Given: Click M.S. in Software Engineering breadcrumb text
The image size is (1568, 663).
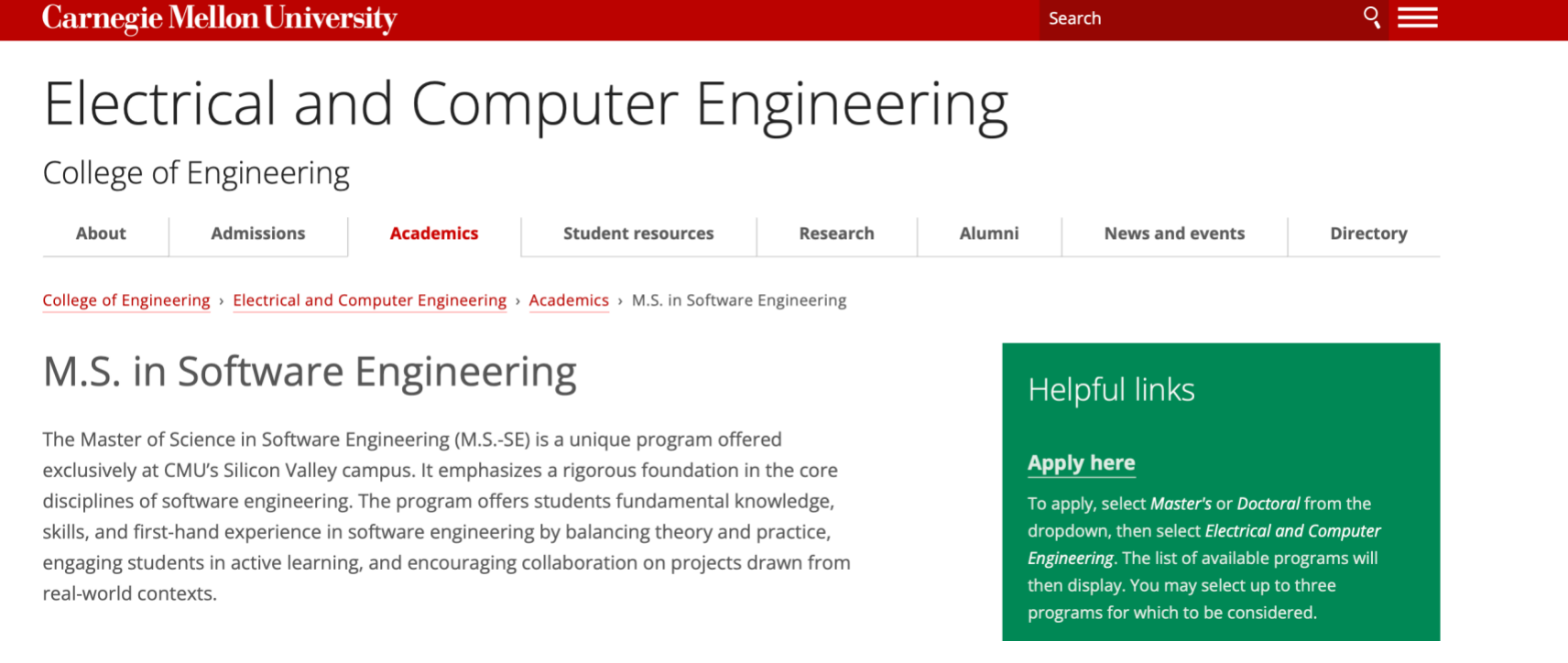Looking at the screenshot, I should [738, 300].
